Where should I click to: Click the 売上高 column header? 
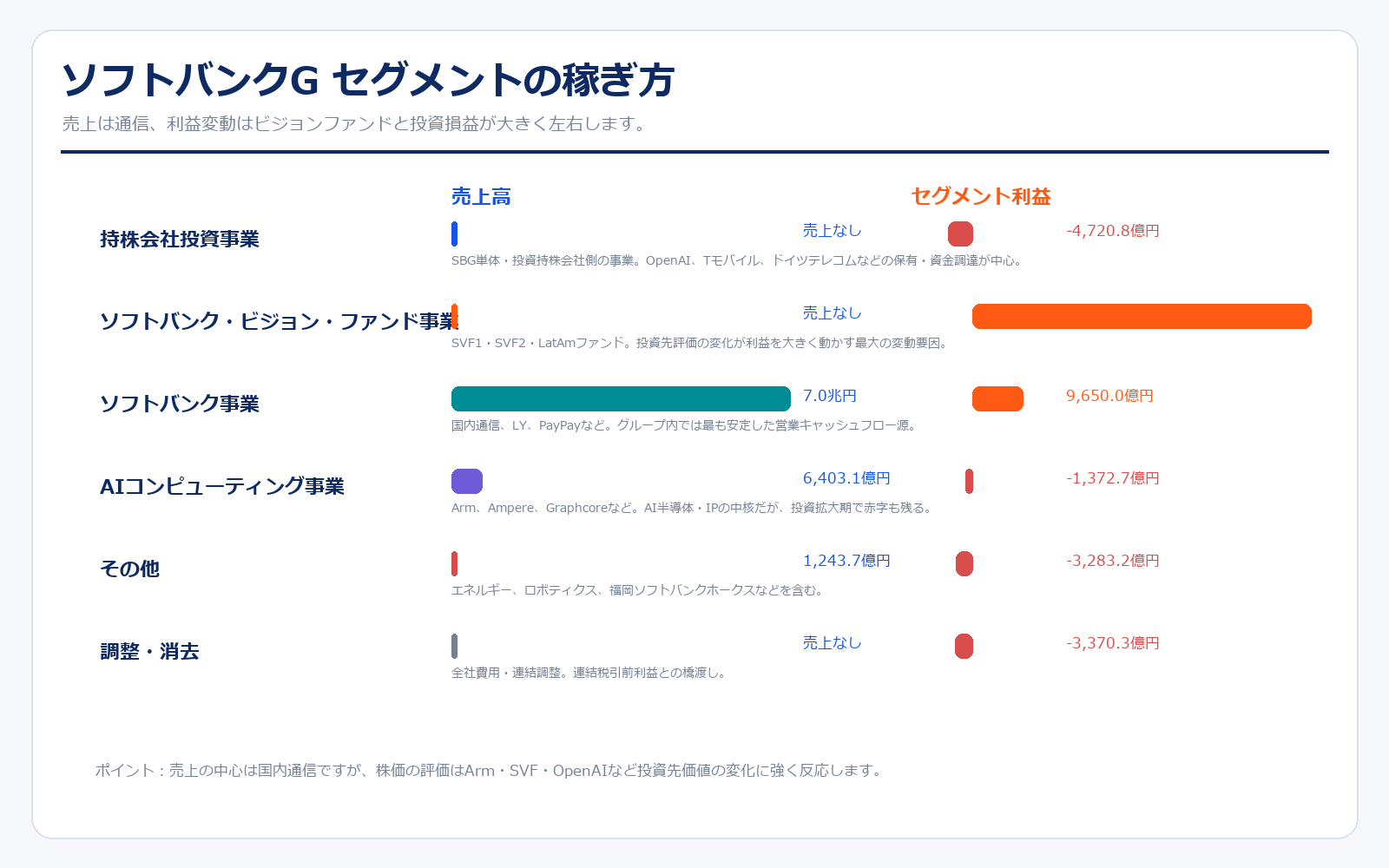[x=481, y=197]
